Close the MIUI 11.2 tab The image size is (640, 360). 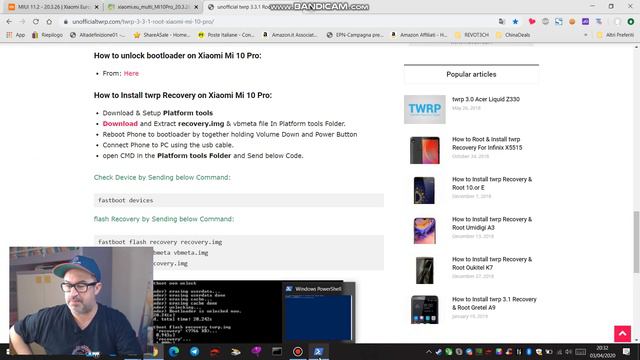tap(97, 7)
